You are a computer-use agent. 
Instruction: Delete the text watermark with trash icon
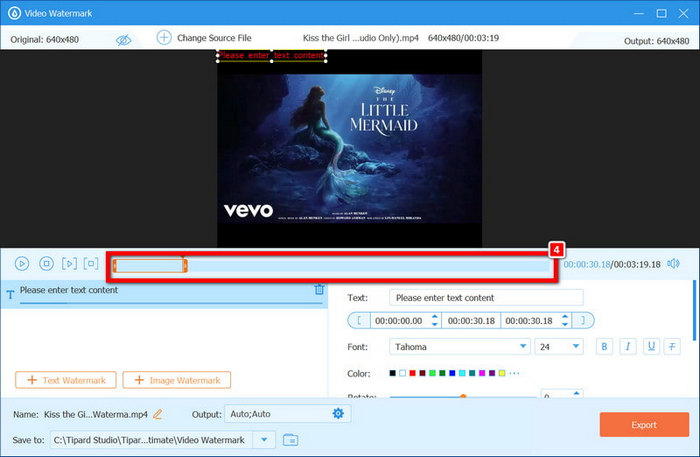[319, 289]
